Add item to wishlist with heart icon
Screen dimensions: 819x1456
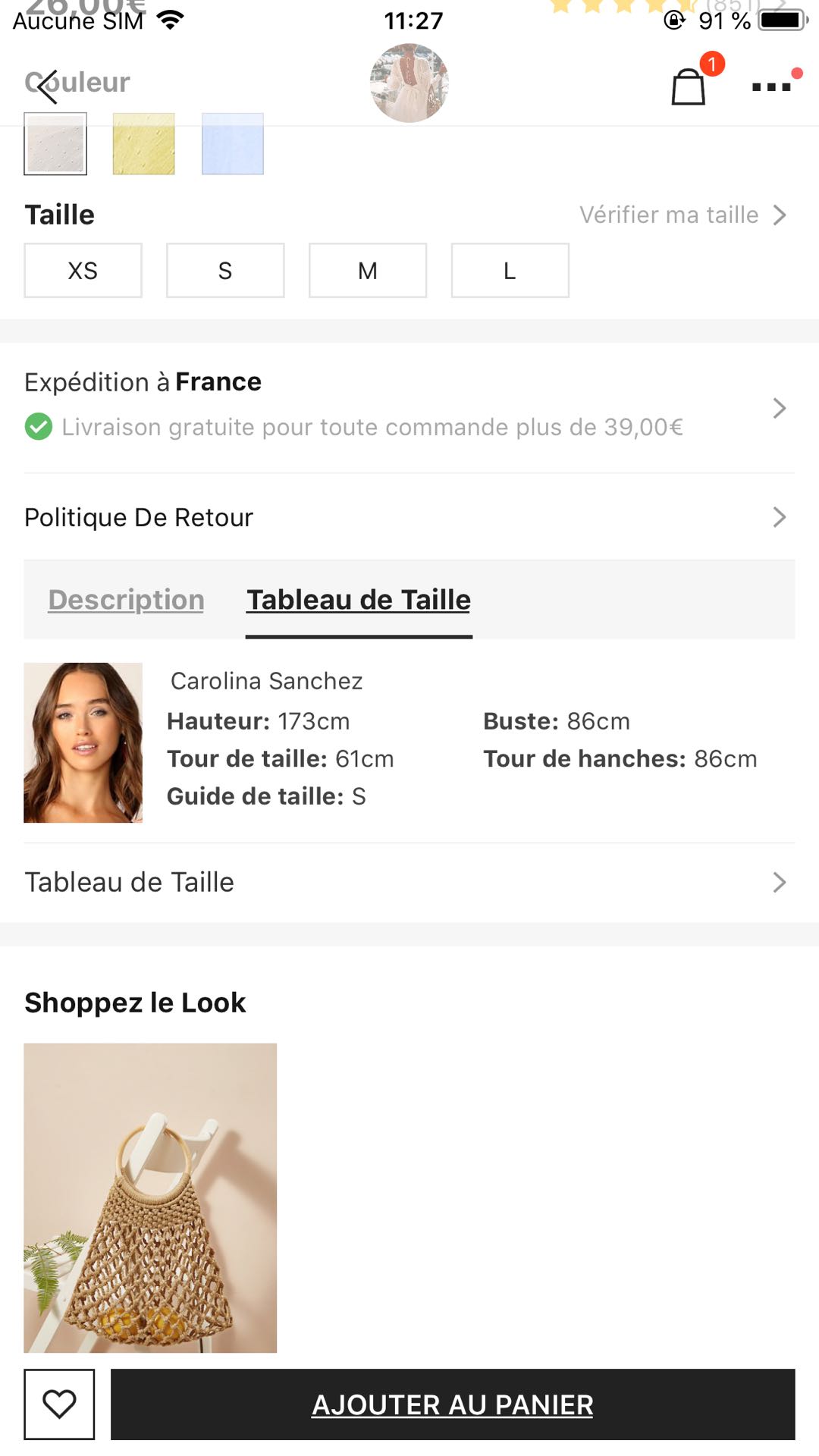pyautogui.click(x=59, y=1404)
